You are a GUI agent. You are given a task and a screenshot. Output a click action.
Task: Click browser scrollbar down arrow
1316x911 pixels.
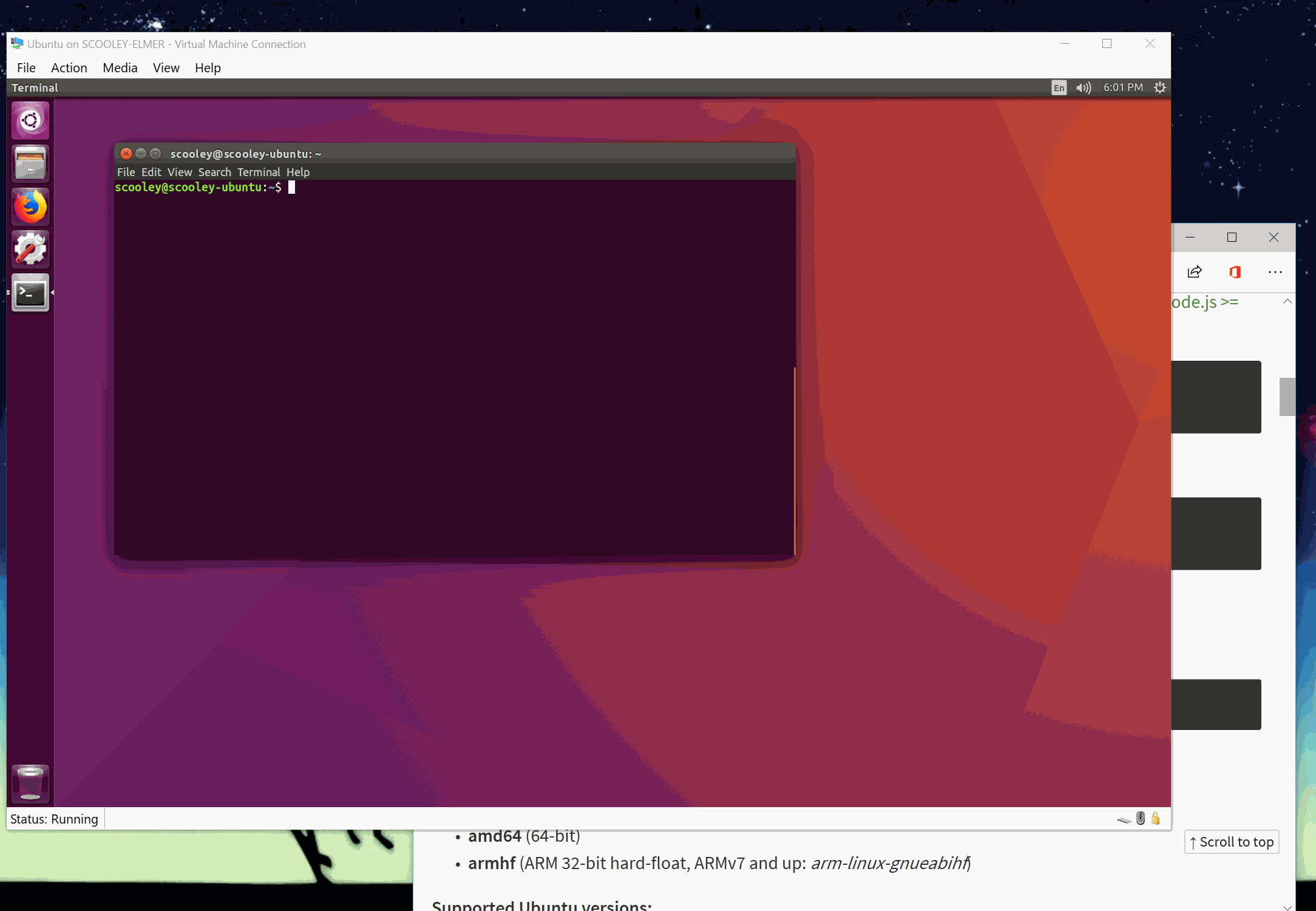point(1287,907)
